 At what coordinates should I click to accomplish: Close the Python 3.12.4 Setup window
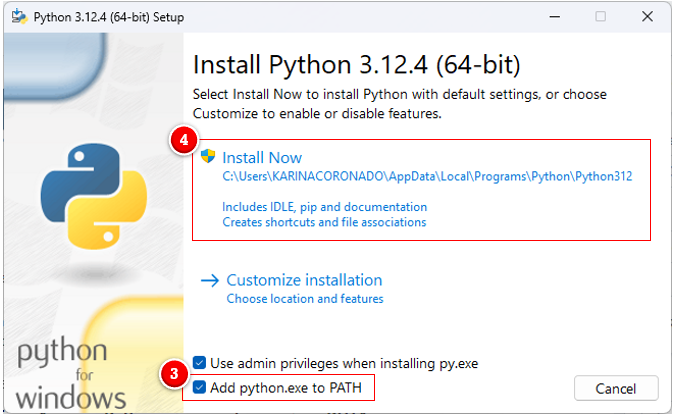point(647,17)
